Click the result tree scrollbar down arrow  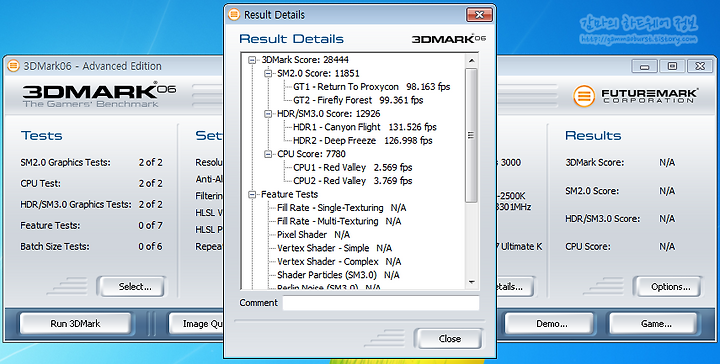click(x=472, y=282)
